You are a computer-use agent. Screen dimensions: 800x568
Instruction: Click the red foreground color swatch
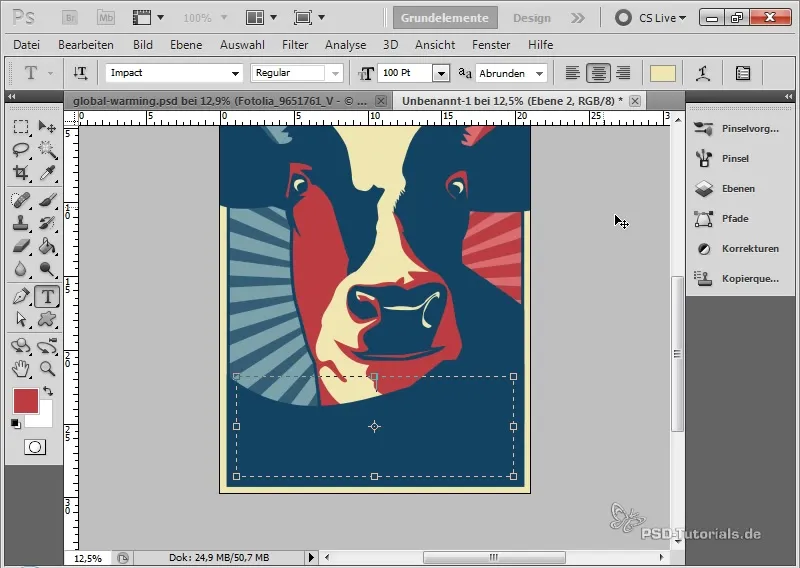click(26, 401)
